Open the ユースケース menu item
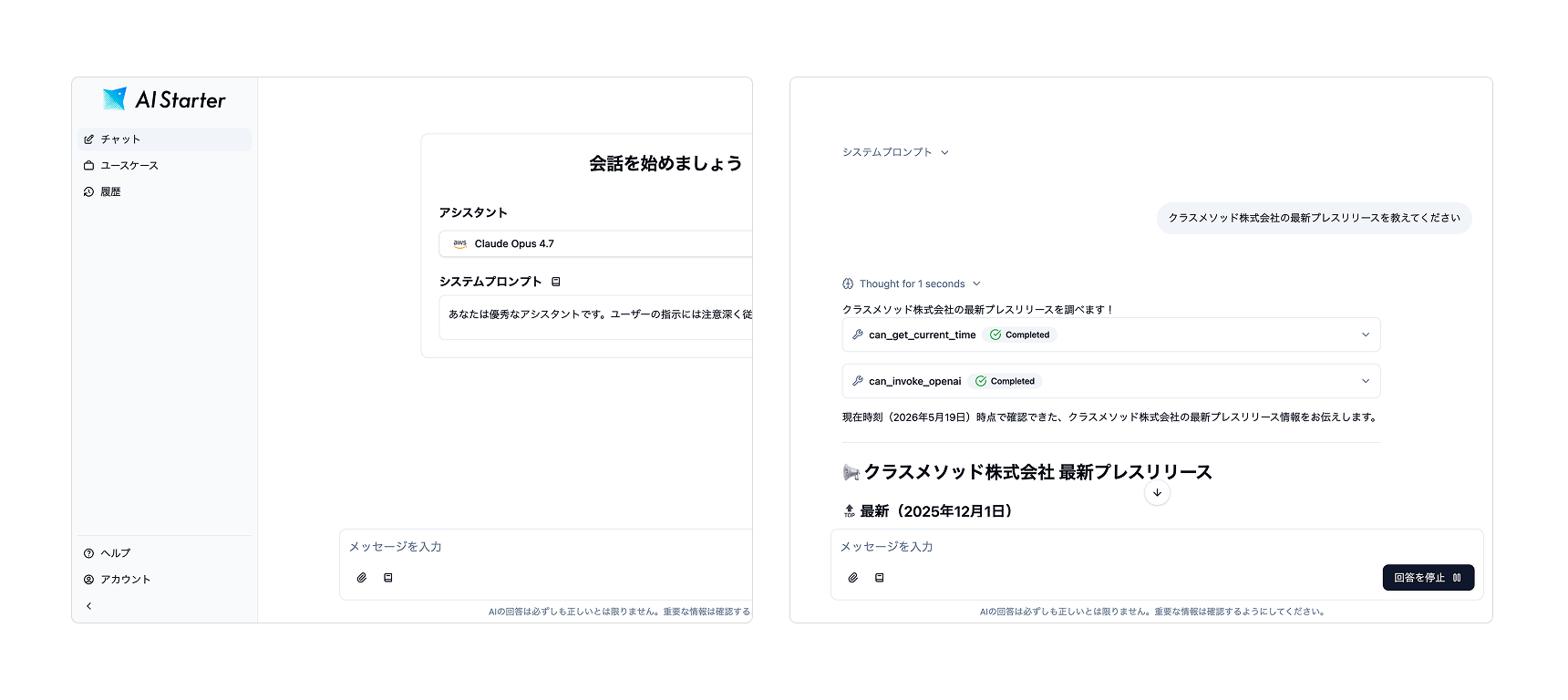Viewport: 1568px width, 700px height. 164,166
